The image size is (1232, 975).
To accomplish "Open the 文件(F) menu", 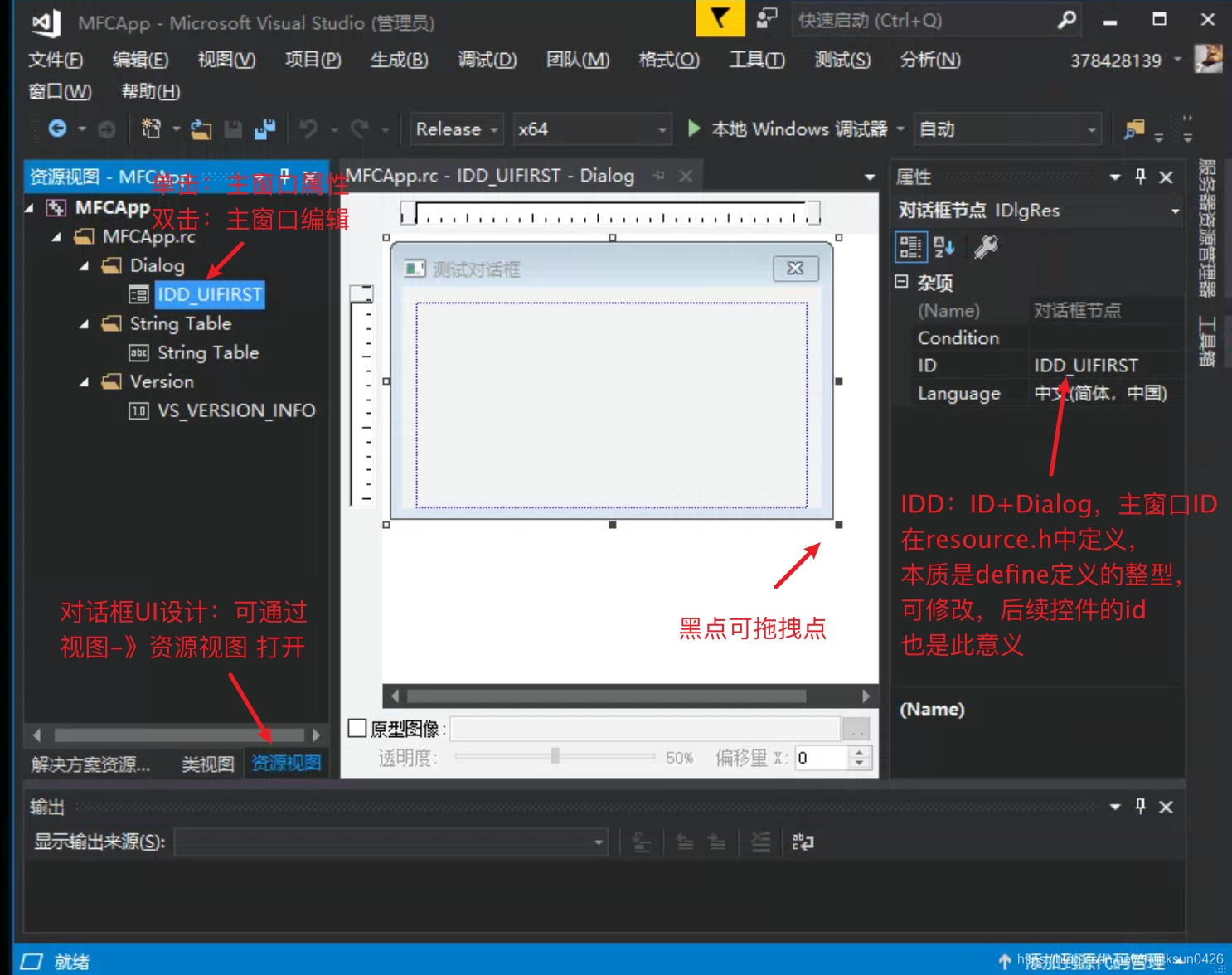I will 56,60.
